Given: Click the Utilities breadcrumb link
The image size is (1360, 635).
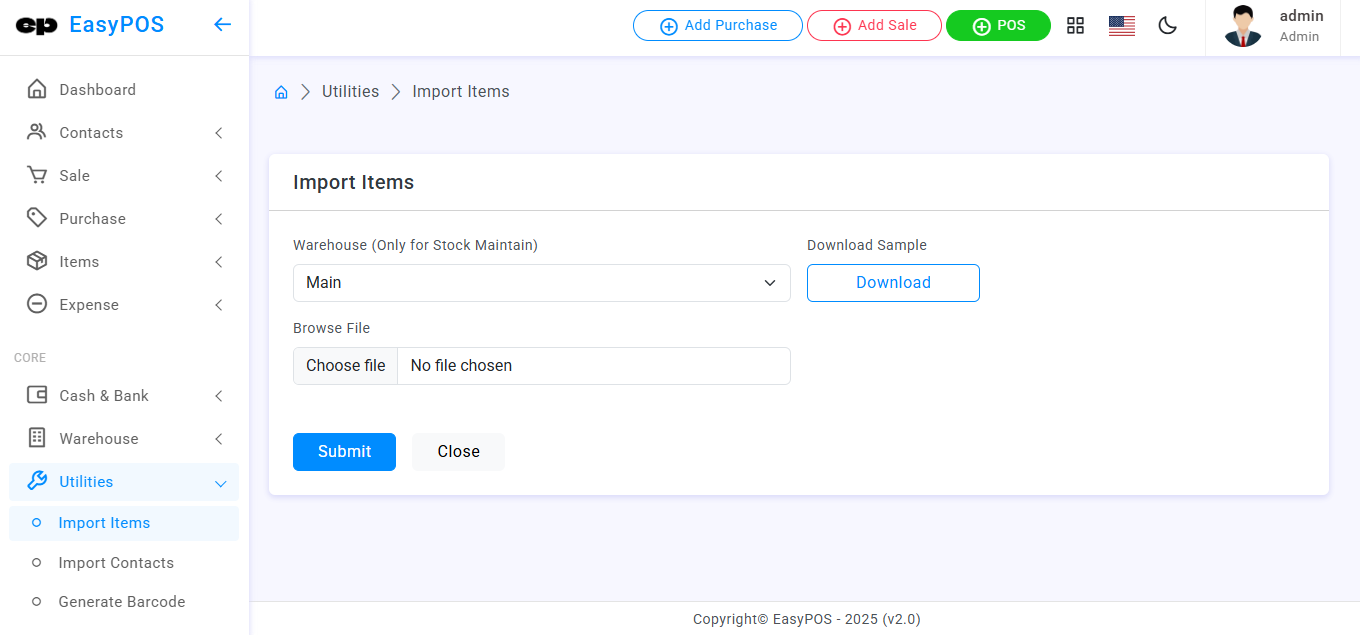Looking at the screenshot, I should (350, 92).
